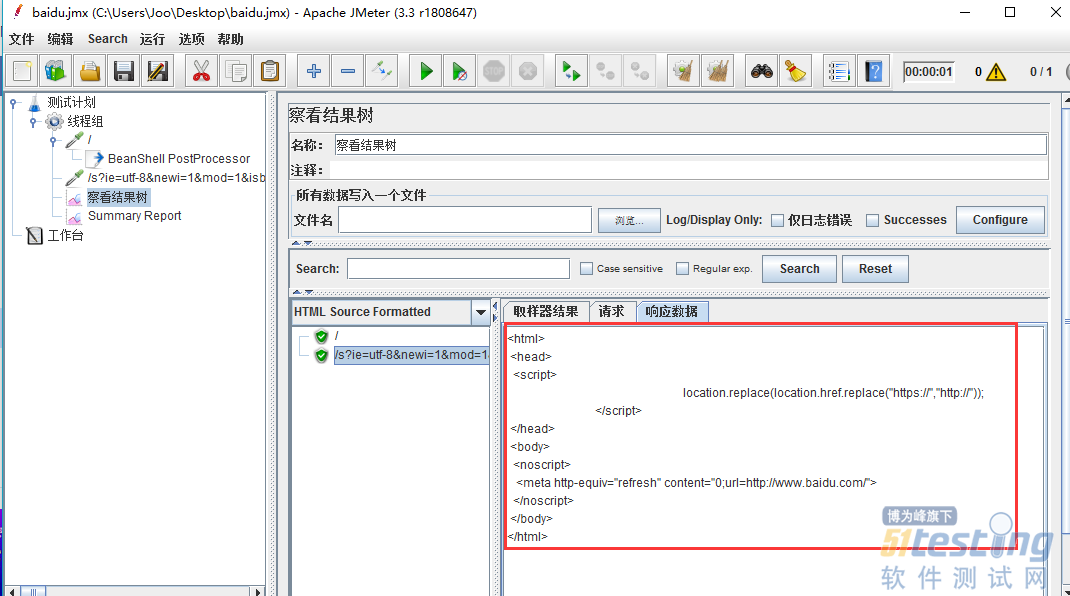Screen dimensions: 1070x596
Task: Cut with the scissors icon
Action: tap(201, 71)
